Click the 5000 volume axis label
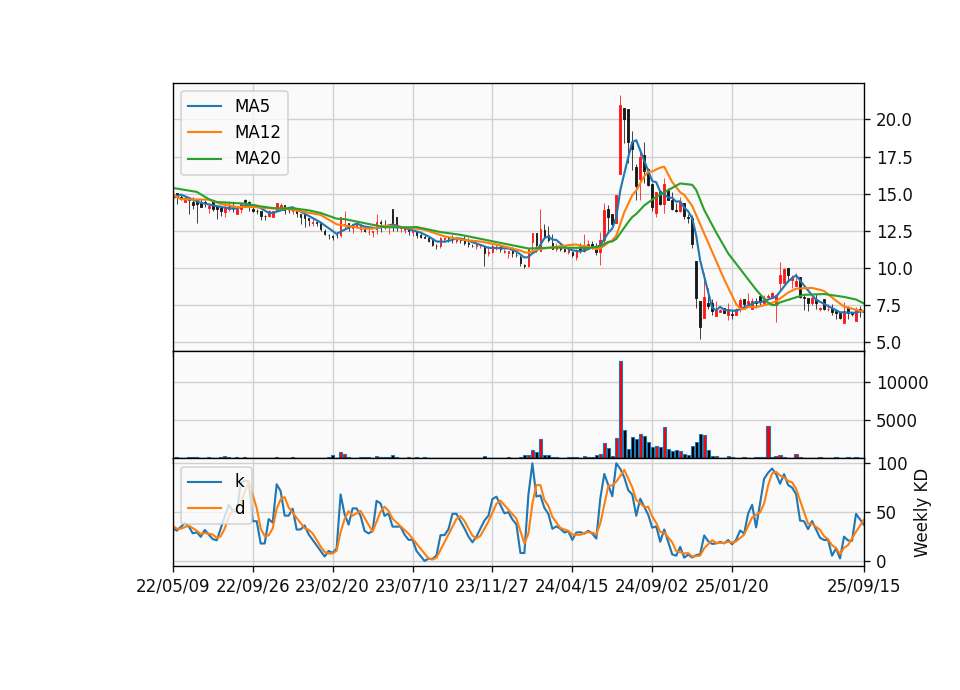The height and width of the screenshot is (690, 960). pos(897,421)
